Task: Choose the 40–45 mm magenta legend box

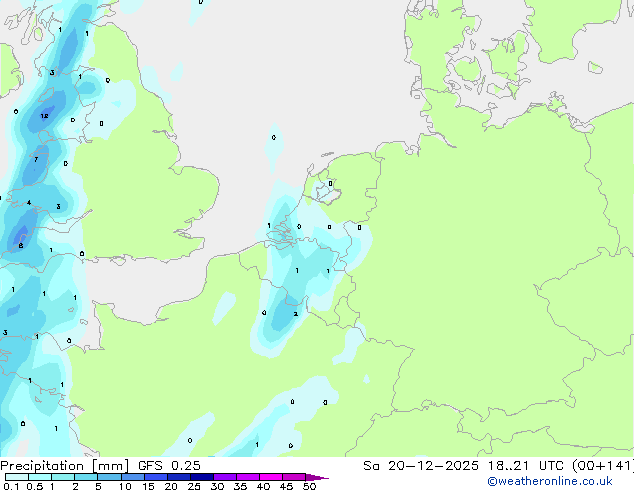Action: point(271,477)
